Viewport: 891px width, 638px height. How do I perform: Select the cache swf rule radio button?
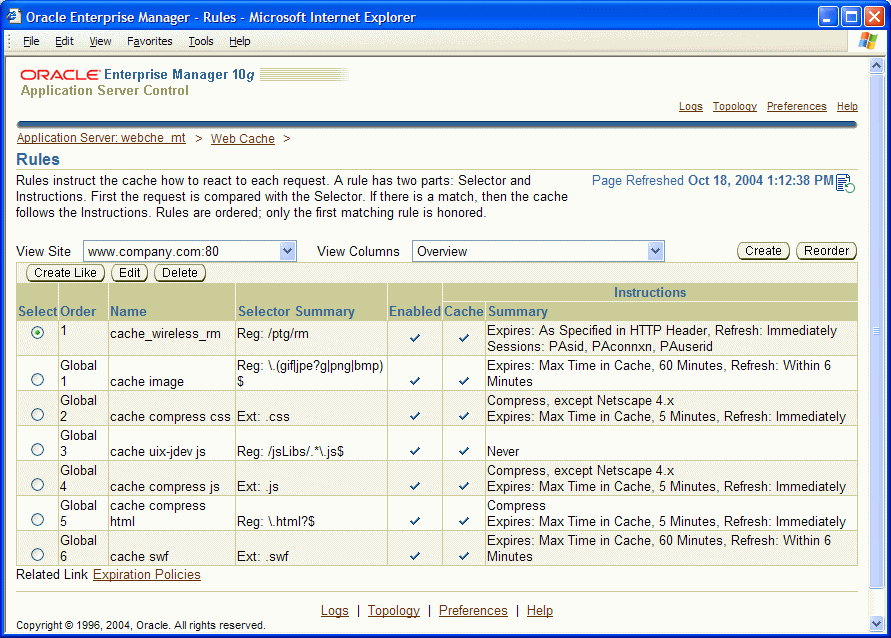(38, 554)
